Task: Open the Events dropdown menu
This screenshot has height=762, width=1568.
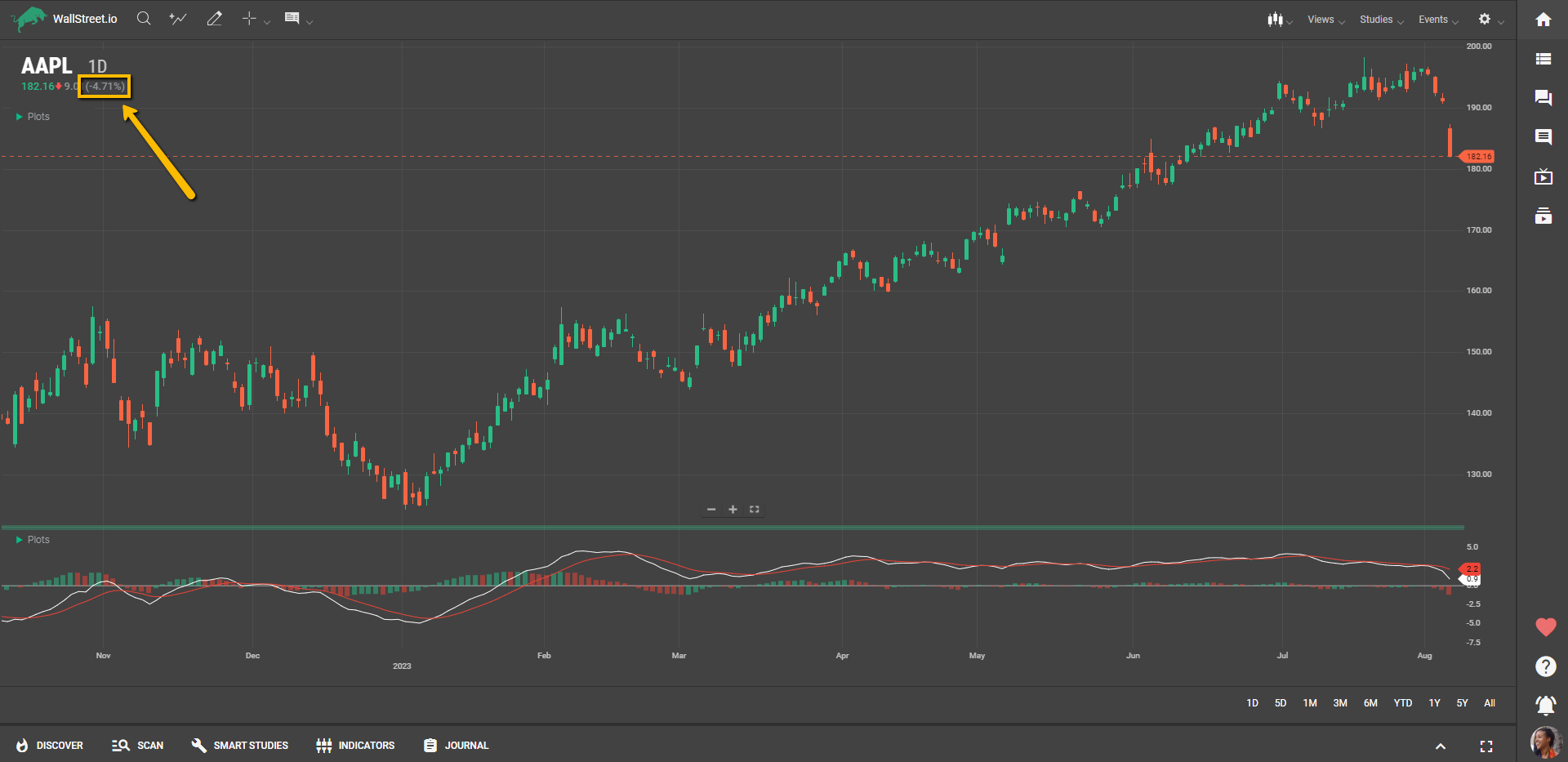Action: point(1437,20)
